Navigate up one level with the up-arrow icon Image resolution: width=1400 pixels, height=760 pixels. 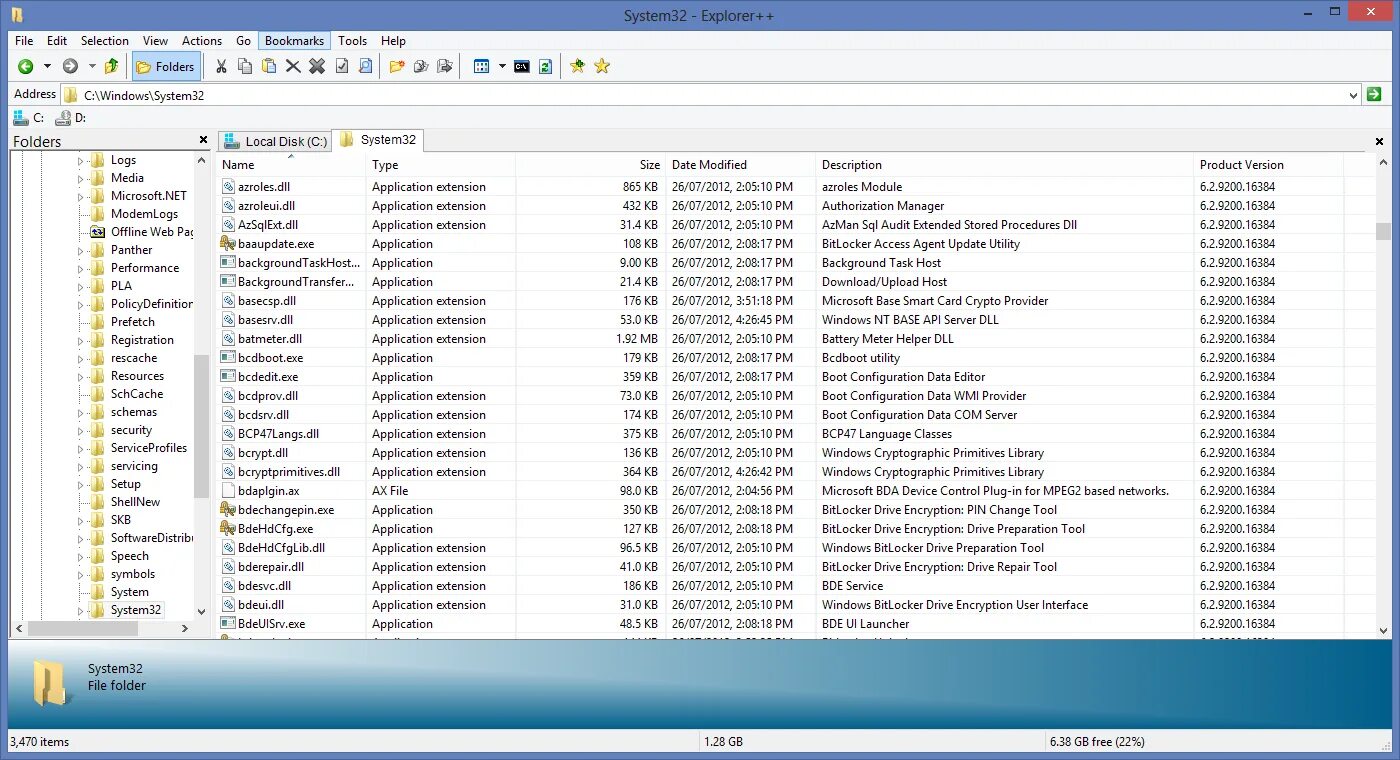coord(111,66)
